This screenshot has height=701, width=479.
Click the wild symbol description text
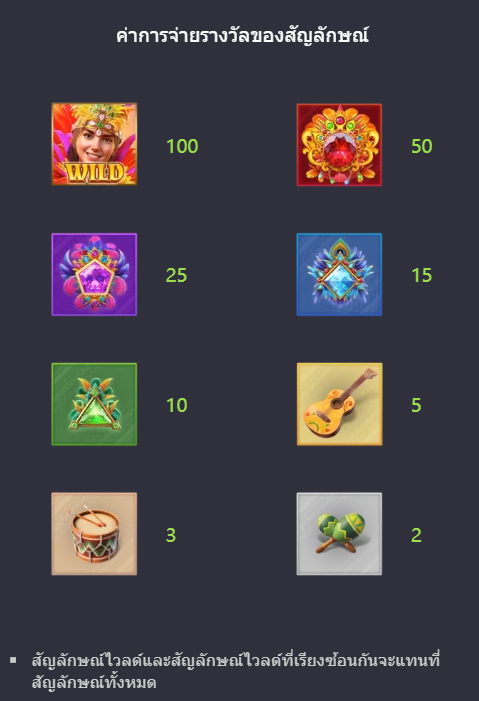[236, 671]
